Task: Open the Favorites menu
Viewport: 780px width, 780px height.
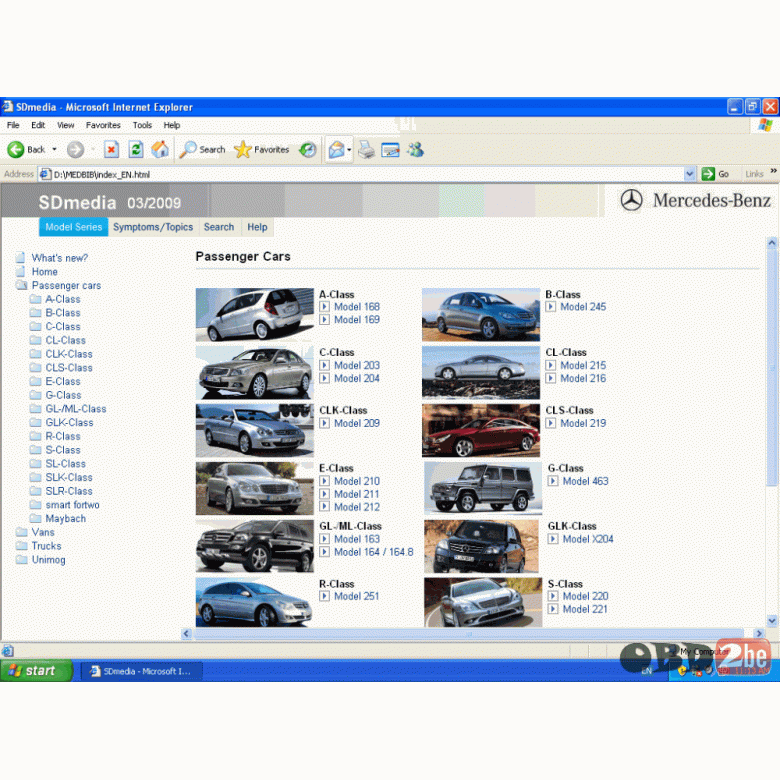Action: pos(103,125)
